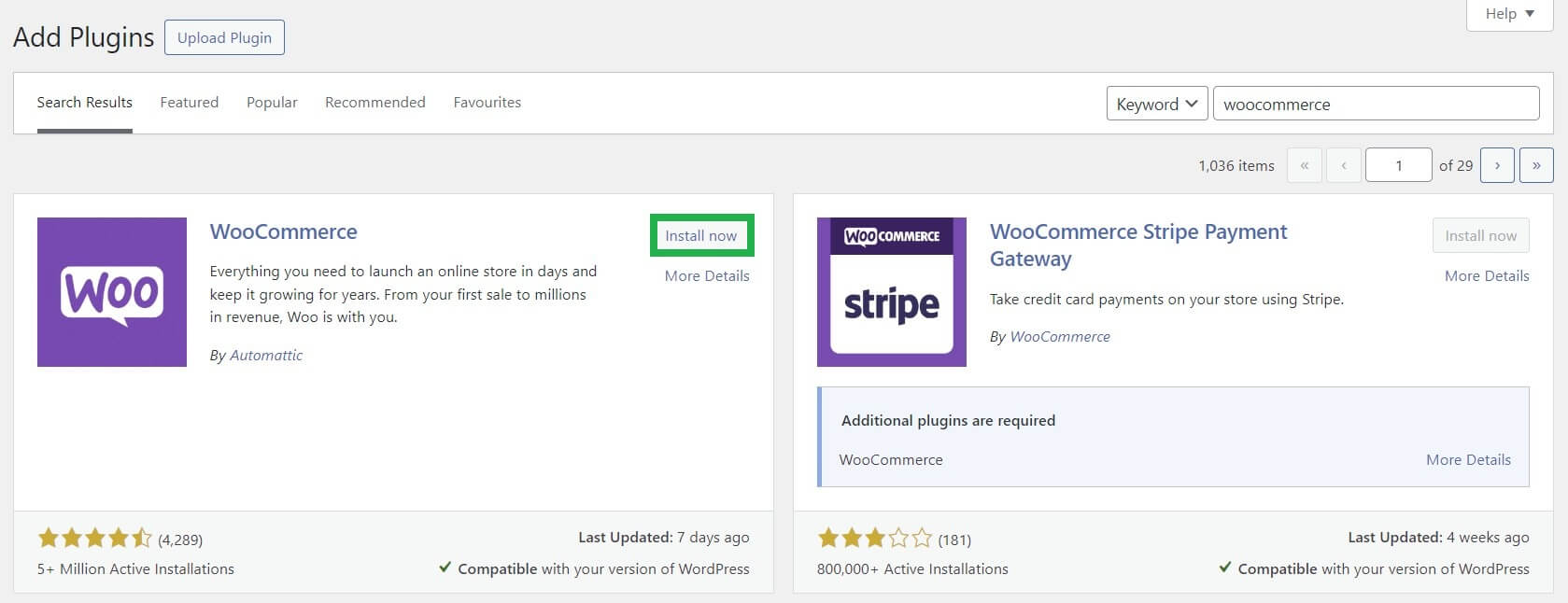The height and width of the screenshot is (603, 1568).
Task: Focus the plugin search field with woocommerce
Action: coord(1376,104)
